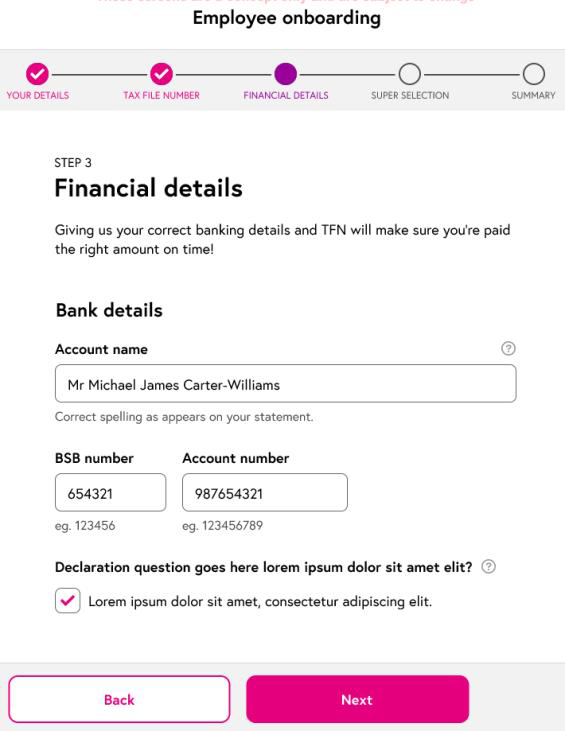Click the Employee onboarding page title

[x=287, y=18]
